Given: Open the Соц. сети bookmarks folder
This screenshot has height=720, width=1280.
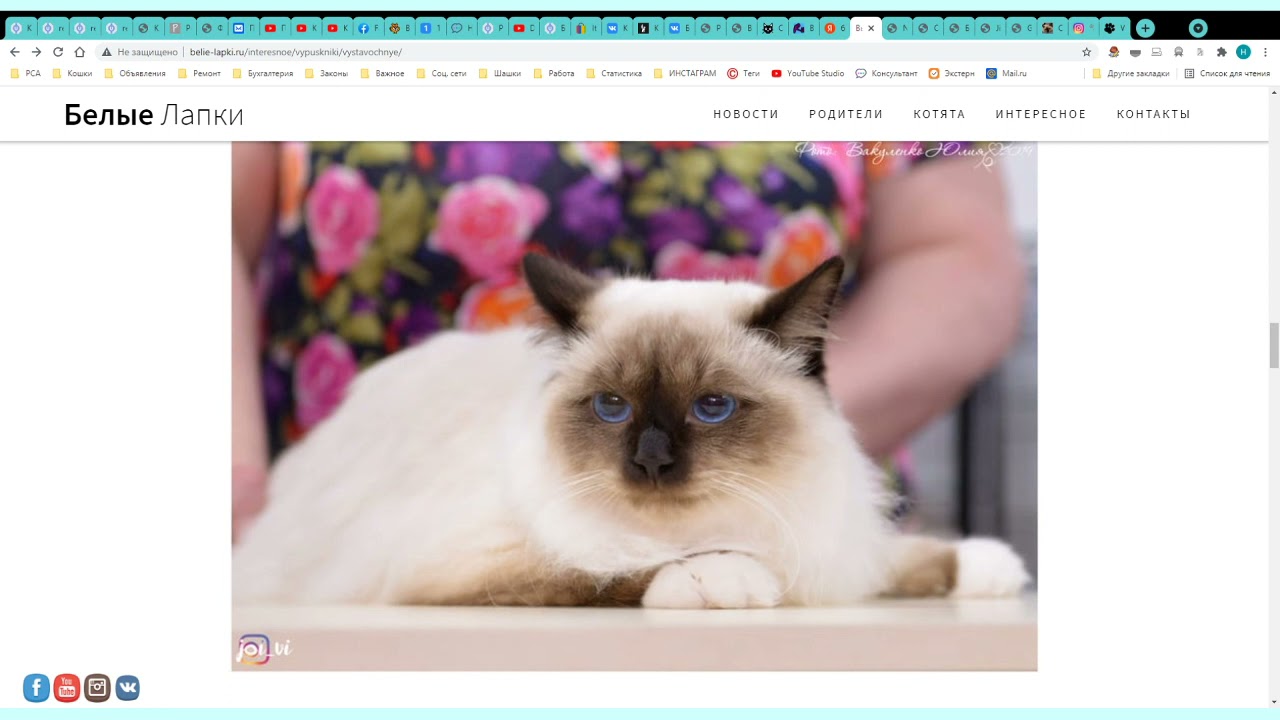Looking at the screenshot, I should click(441, 73).
